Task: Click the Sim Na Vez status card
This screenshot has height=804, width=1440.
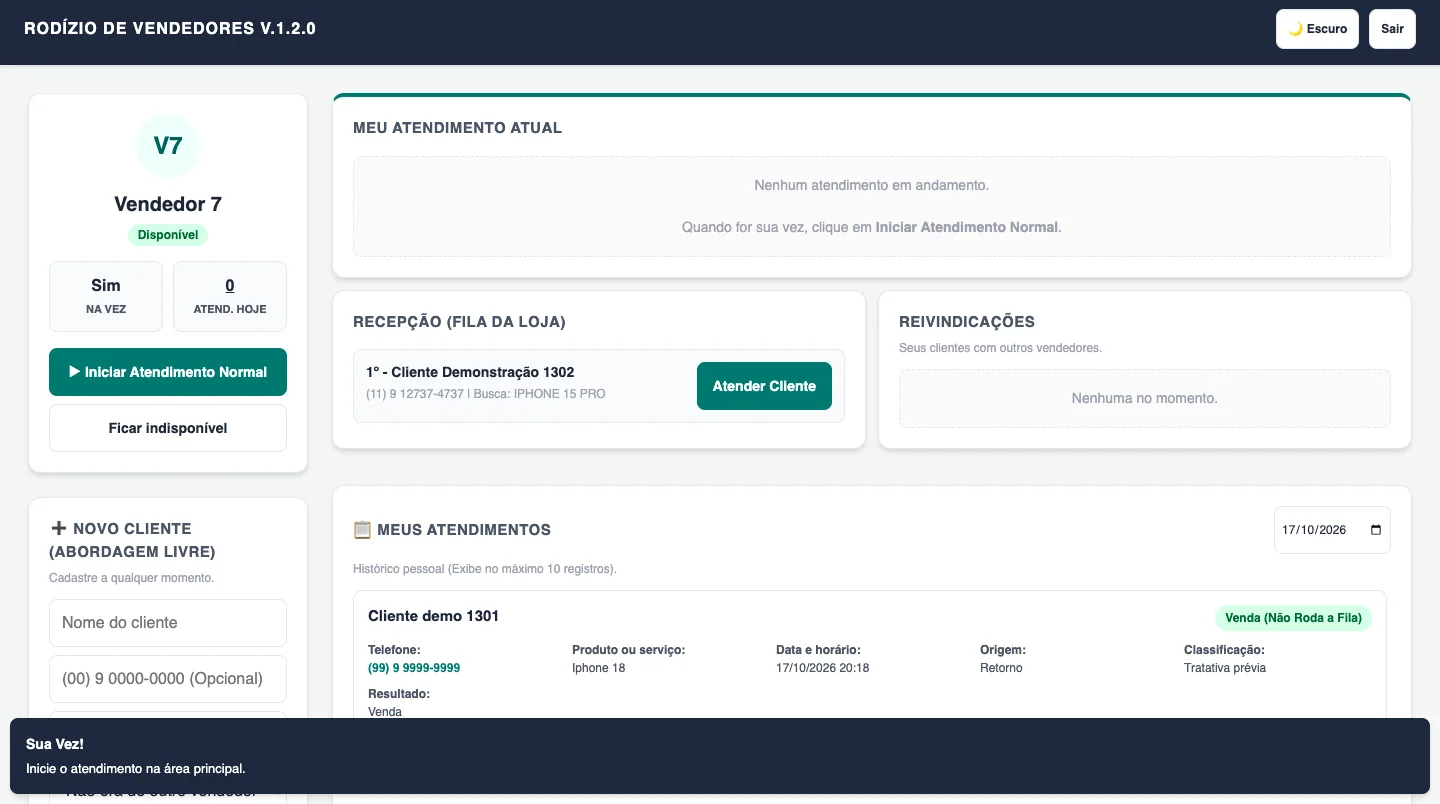Action: coord(106,296)
